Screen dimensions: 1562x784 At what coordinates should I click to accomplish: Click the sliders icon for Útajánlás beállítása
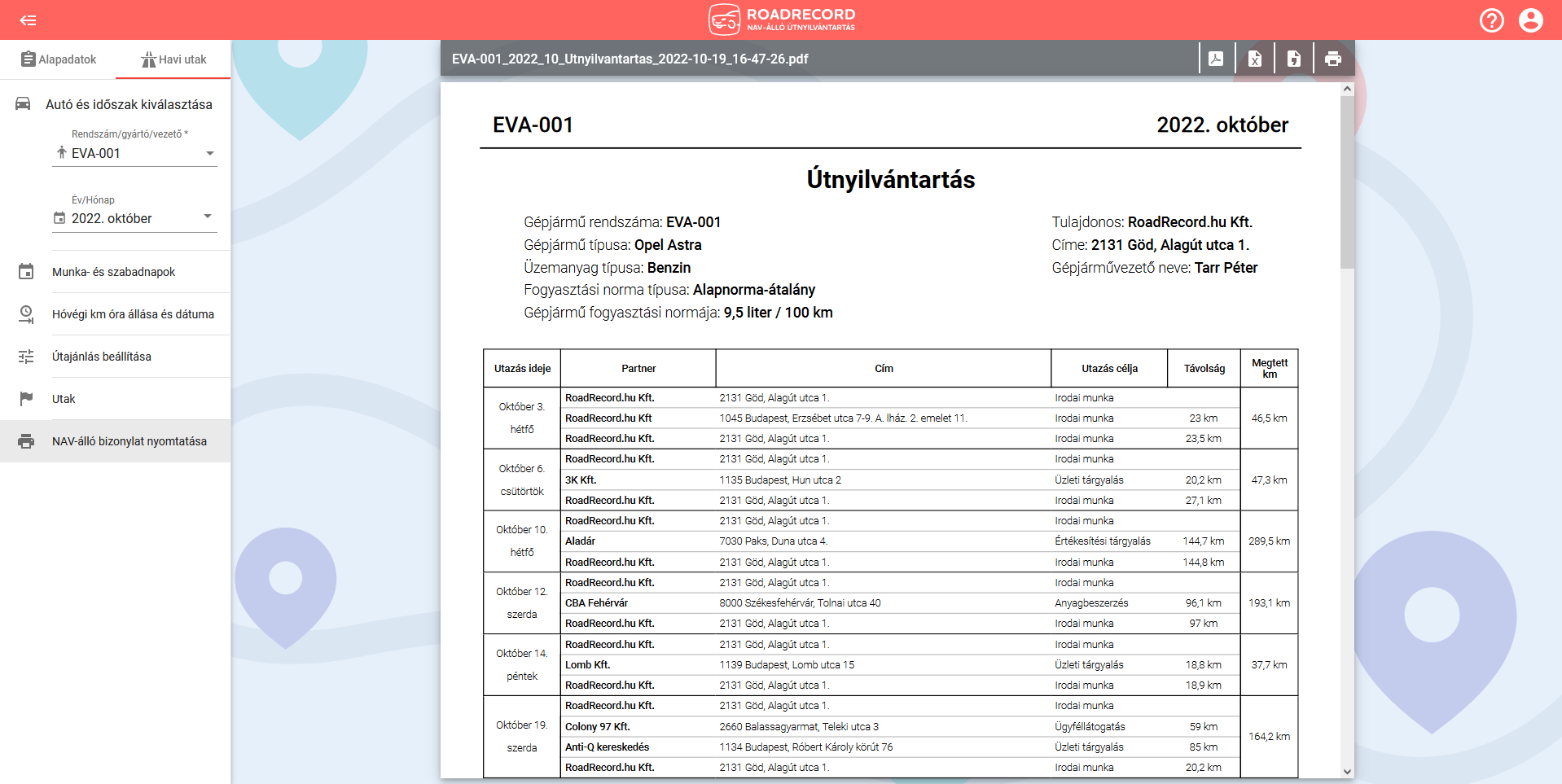(26, 357)
